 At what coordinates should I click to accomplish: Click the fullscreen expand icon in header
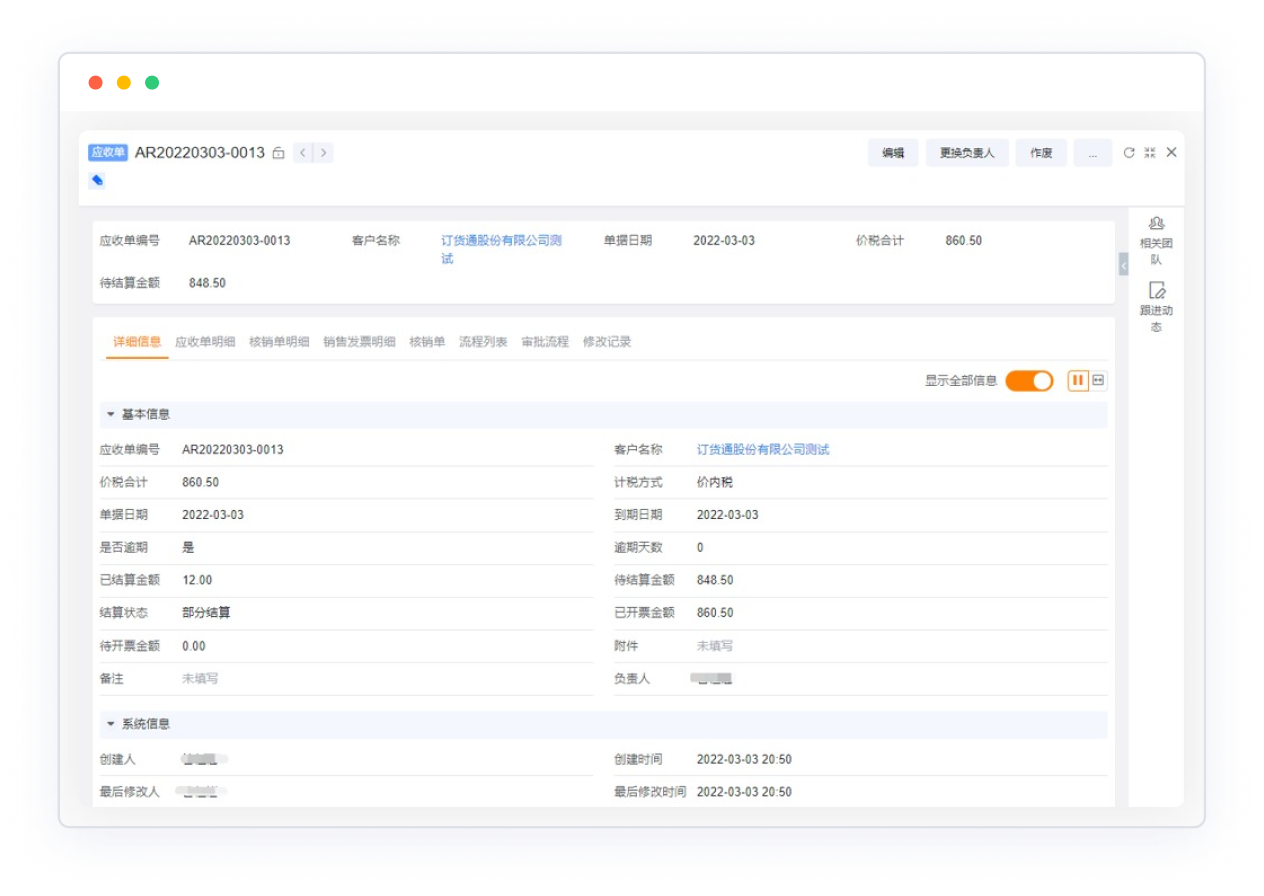(x=1150, y=153)
